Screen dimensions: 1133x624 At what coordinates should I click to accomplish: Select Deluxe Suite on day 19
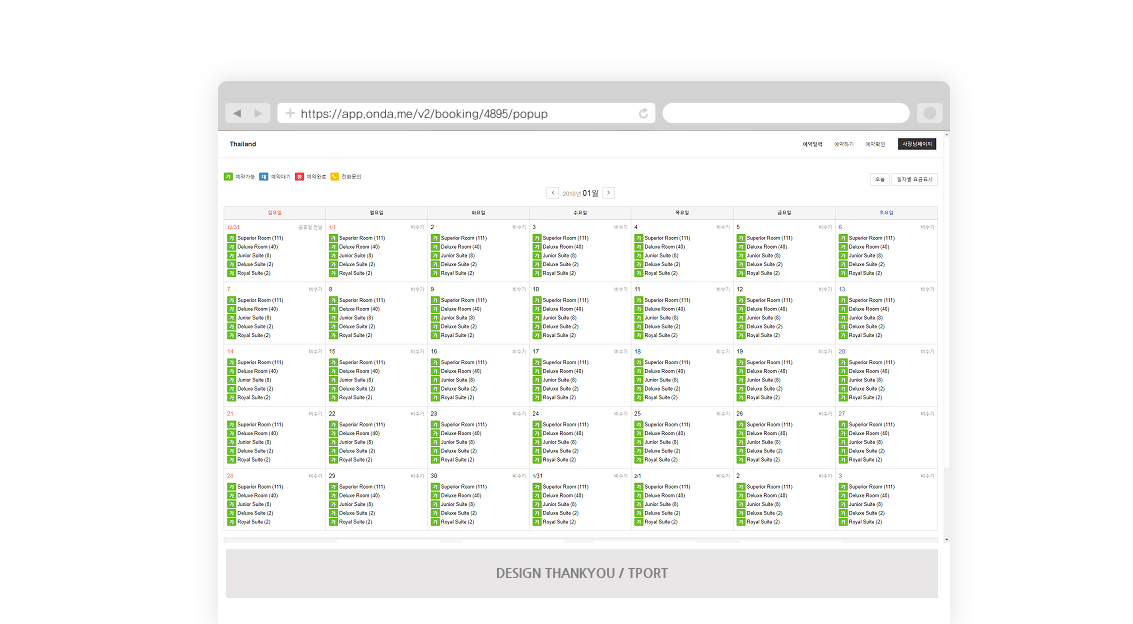pos(764,389)
